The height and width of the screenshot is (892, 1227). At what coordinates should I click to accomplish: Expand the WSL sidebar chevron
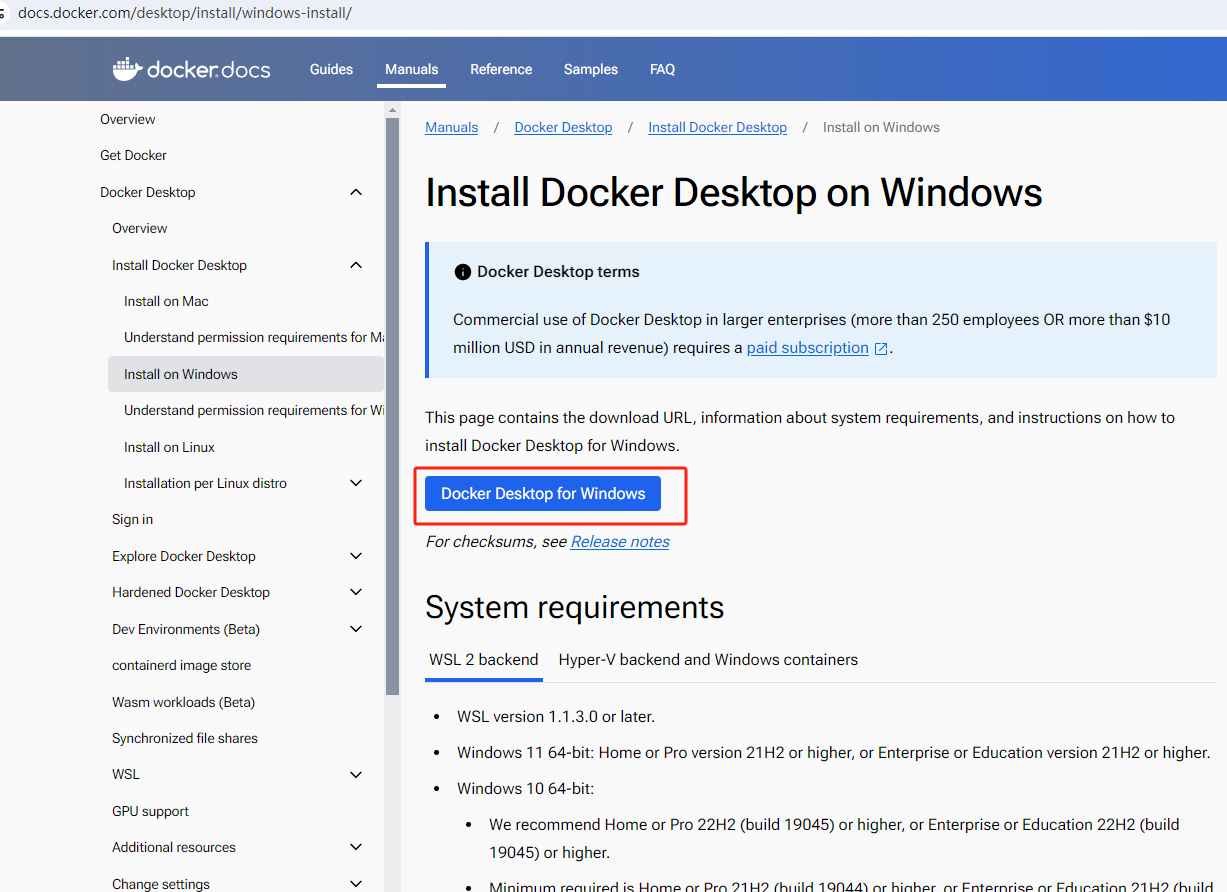pyautogui.click(x=356, y=774)
